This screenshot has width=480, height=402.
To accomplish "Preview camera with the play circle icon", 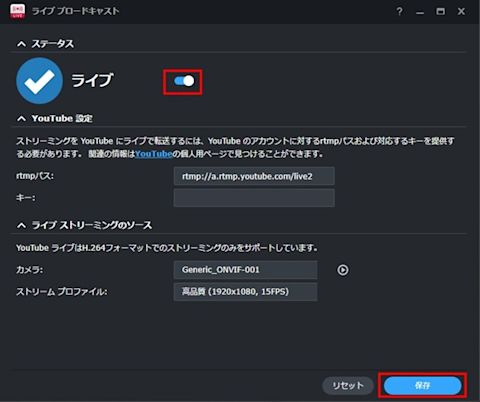I will 343,270.
